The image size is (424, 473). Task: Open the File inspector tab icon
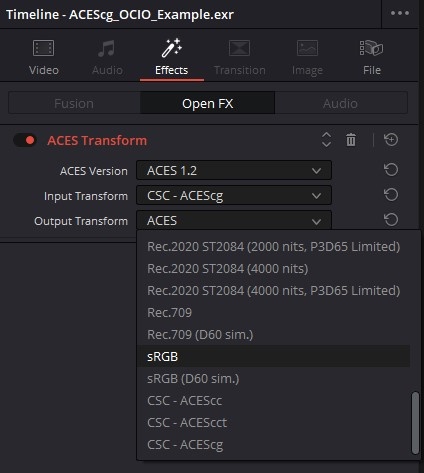point(371,48)
